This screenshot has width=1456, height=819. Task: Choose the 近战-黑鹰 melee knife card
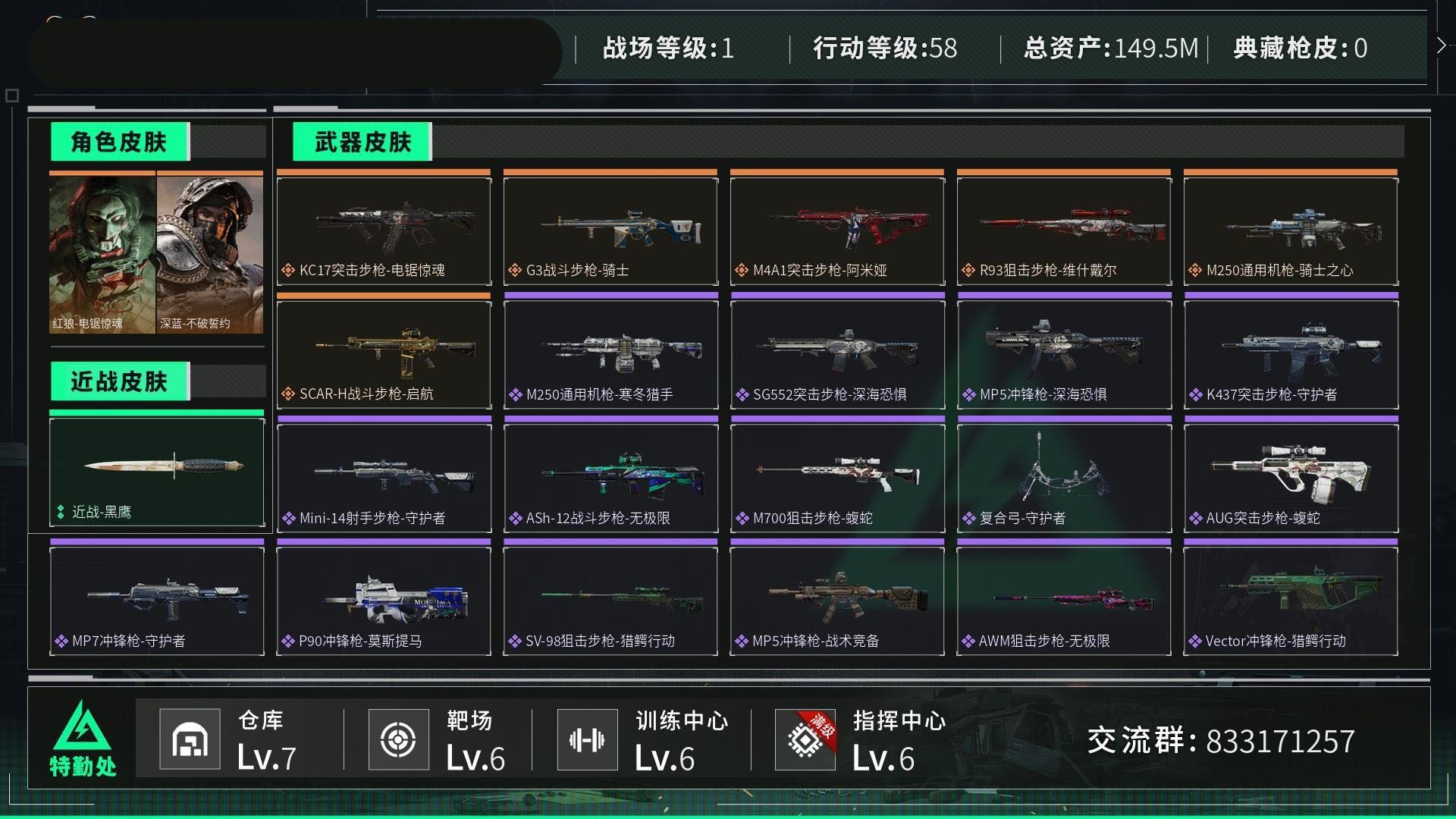point(157,471)
